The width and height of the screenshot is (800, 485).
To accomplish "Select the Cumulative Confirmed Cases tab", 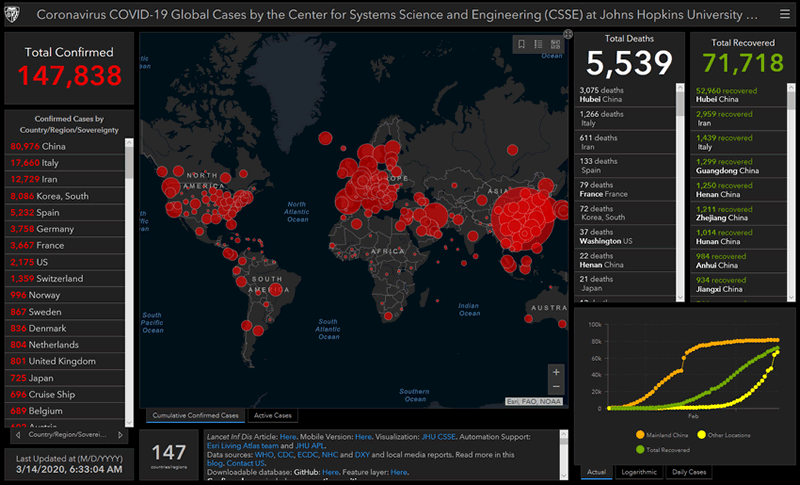I will point(194,415).
